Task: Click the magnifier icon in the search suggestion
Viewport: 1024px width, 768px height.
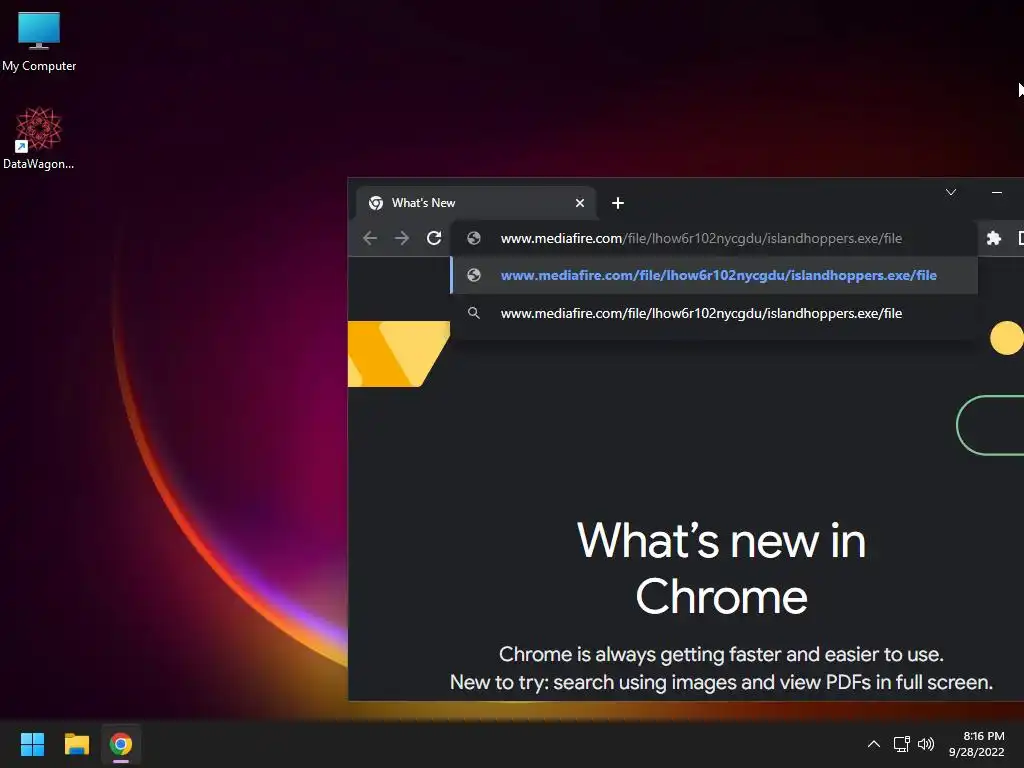Action: point(474,313)
